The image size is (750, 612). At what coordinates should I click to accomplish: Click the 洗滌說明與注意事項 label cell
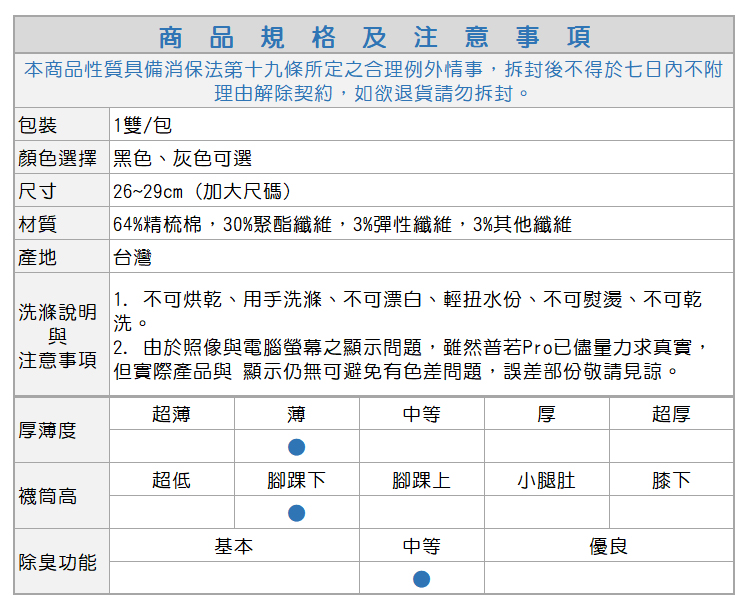[58, 336]
